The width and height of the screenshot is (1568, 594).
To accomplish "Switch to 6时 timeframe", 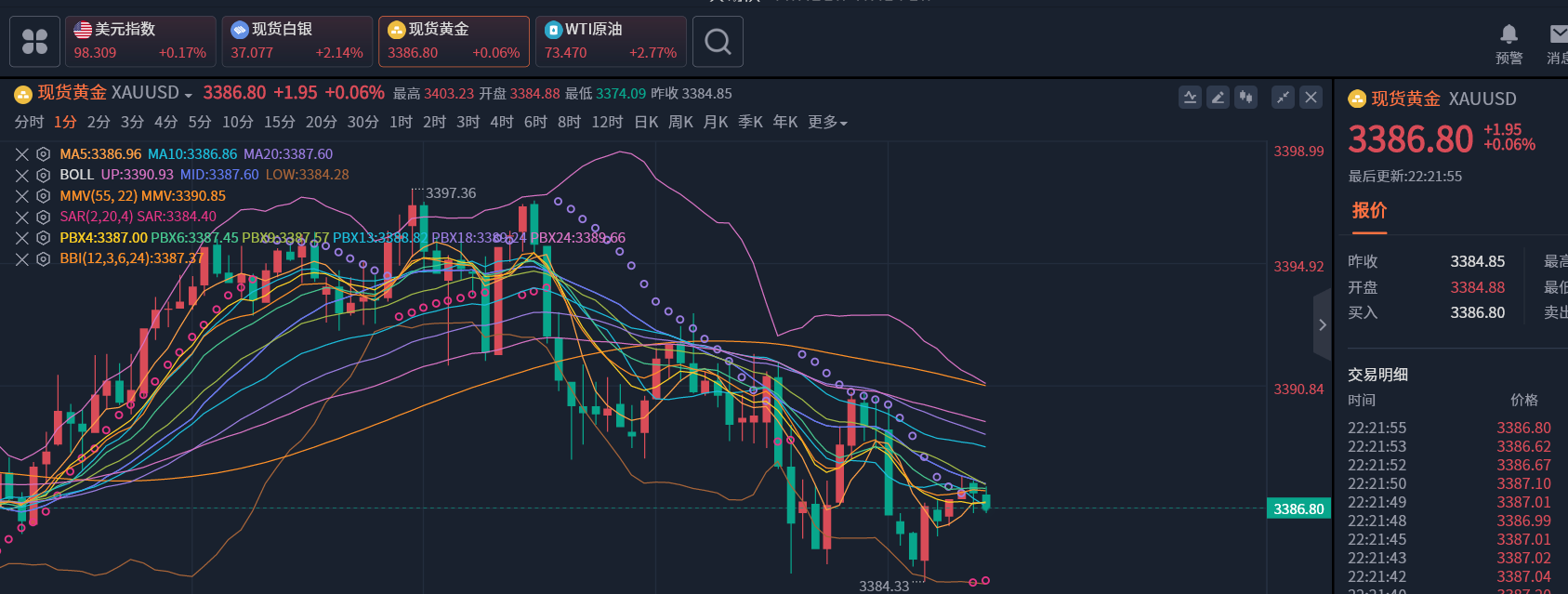I will [x=535, y=122].
